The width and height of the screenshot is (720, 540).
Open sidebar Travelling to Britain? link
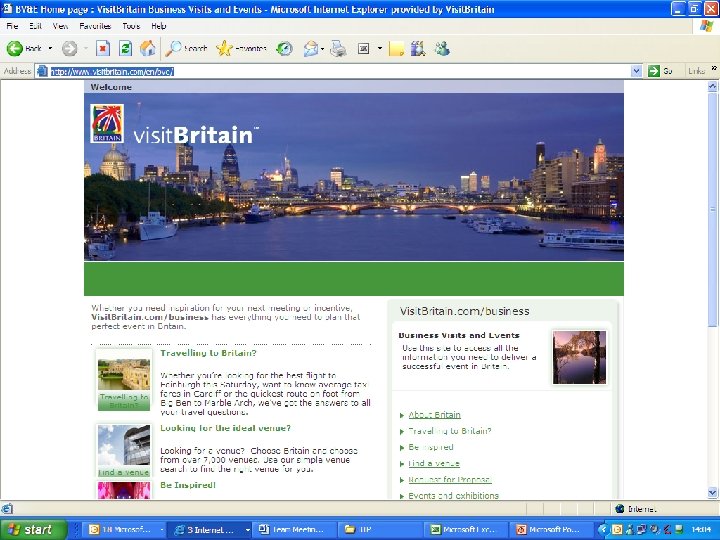point(450,431)
